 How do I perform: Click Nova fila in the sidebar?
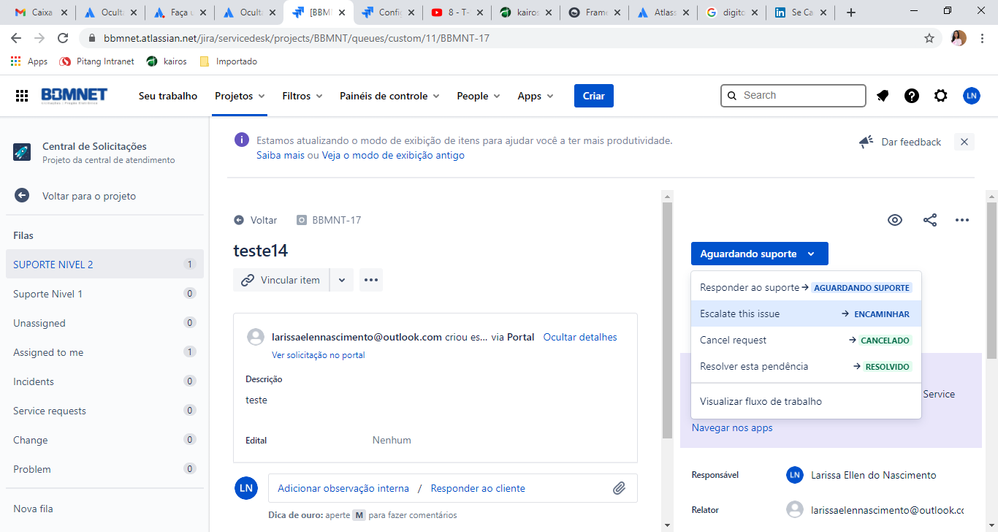[x=33, y=508]
